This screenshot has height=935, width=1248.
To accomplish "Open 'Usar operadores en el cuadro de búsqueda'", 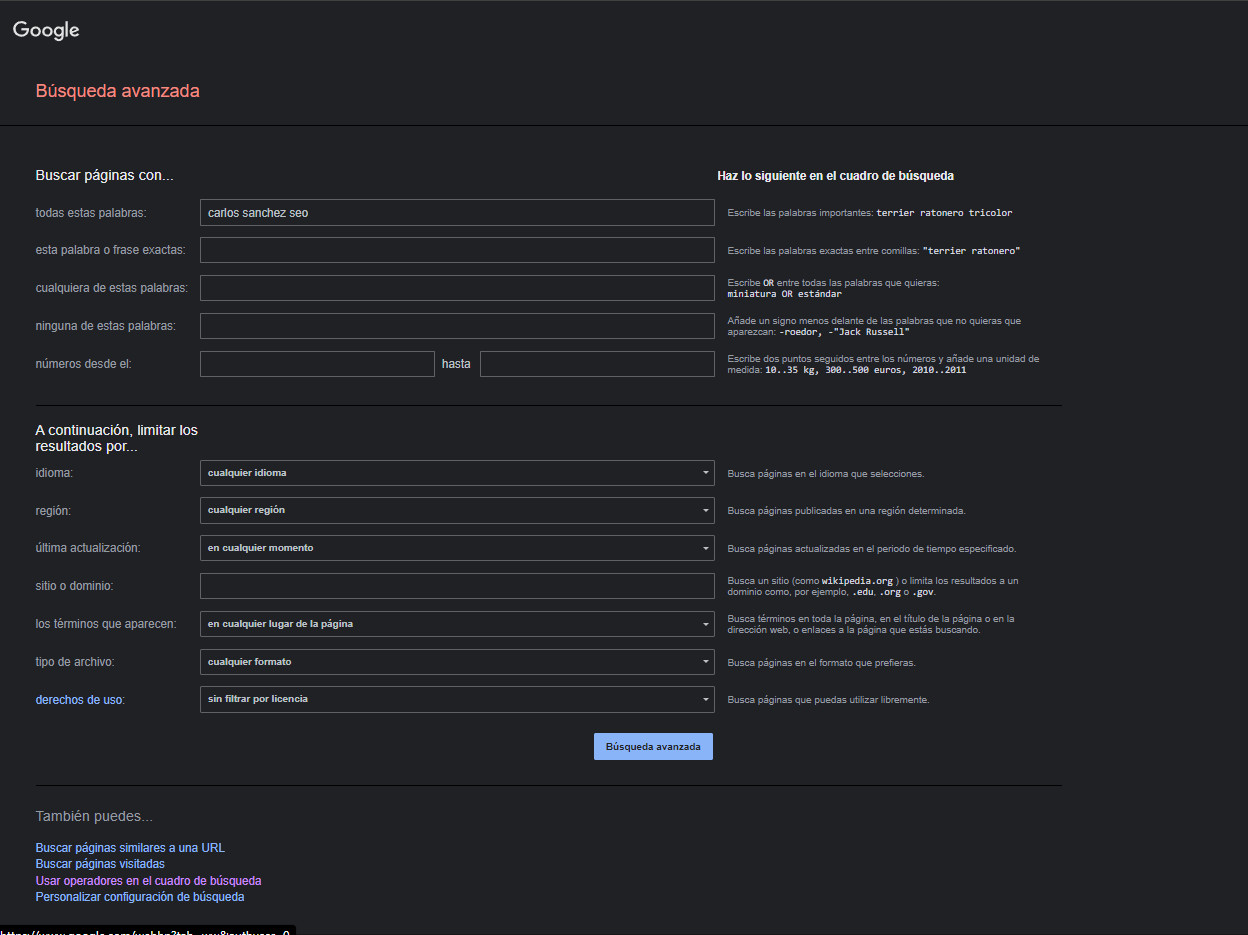I will click(x=148, y=881).
